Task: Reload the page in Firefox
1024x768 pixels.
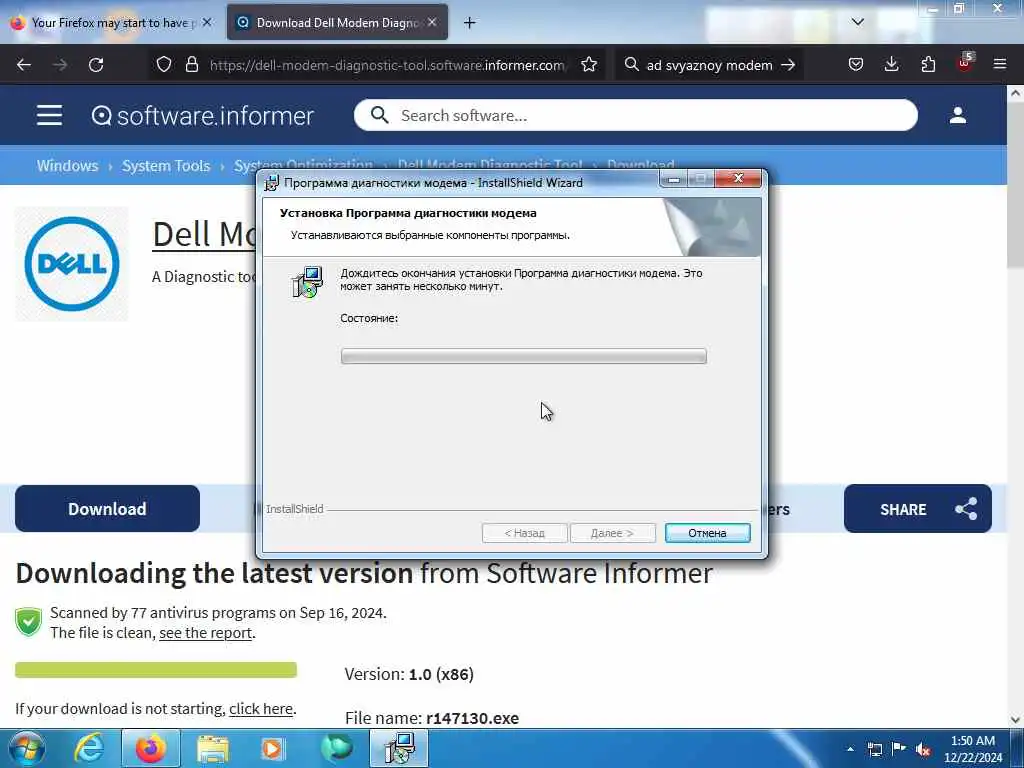Action: (x=96, y=65)
